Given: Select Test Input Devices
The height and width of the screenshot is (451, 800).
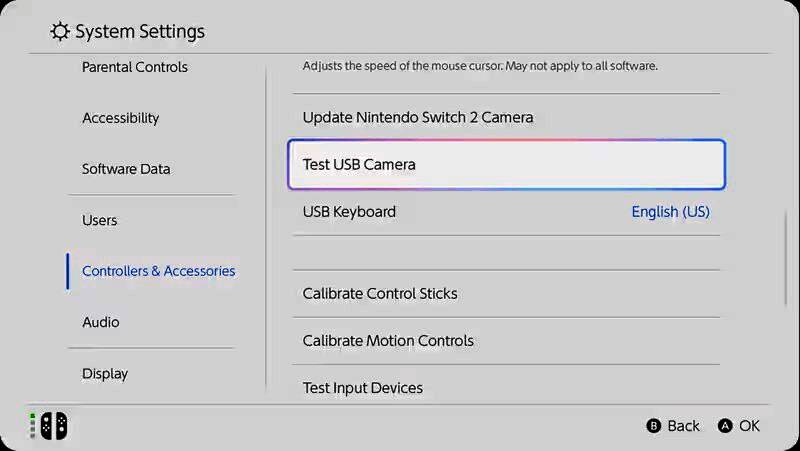Looking at the screenshot, I should [363, 388].
